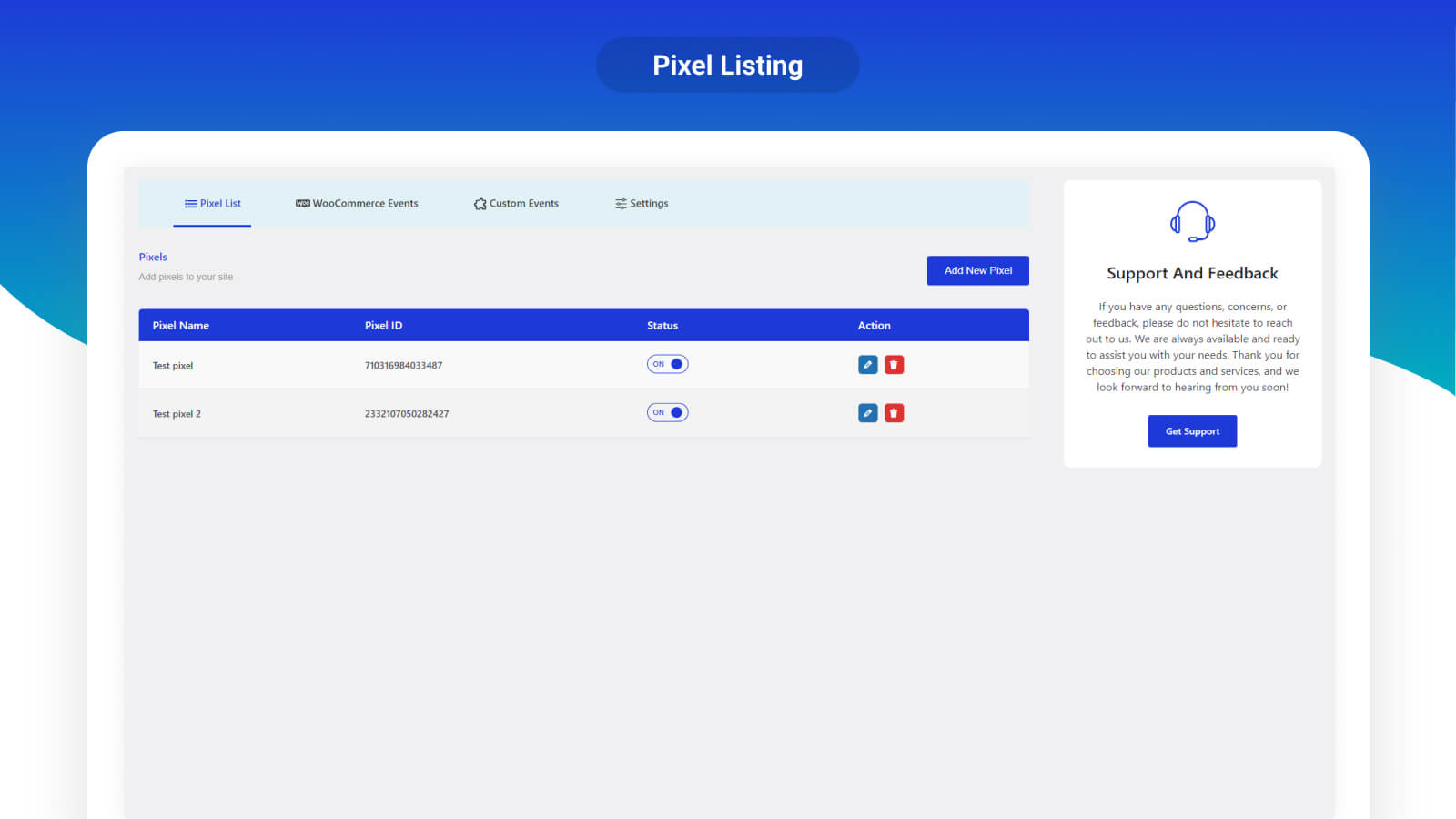1456x819 pixels.
Task: Turn off the status switch for Test pixel 2
Action: point(668,412)
